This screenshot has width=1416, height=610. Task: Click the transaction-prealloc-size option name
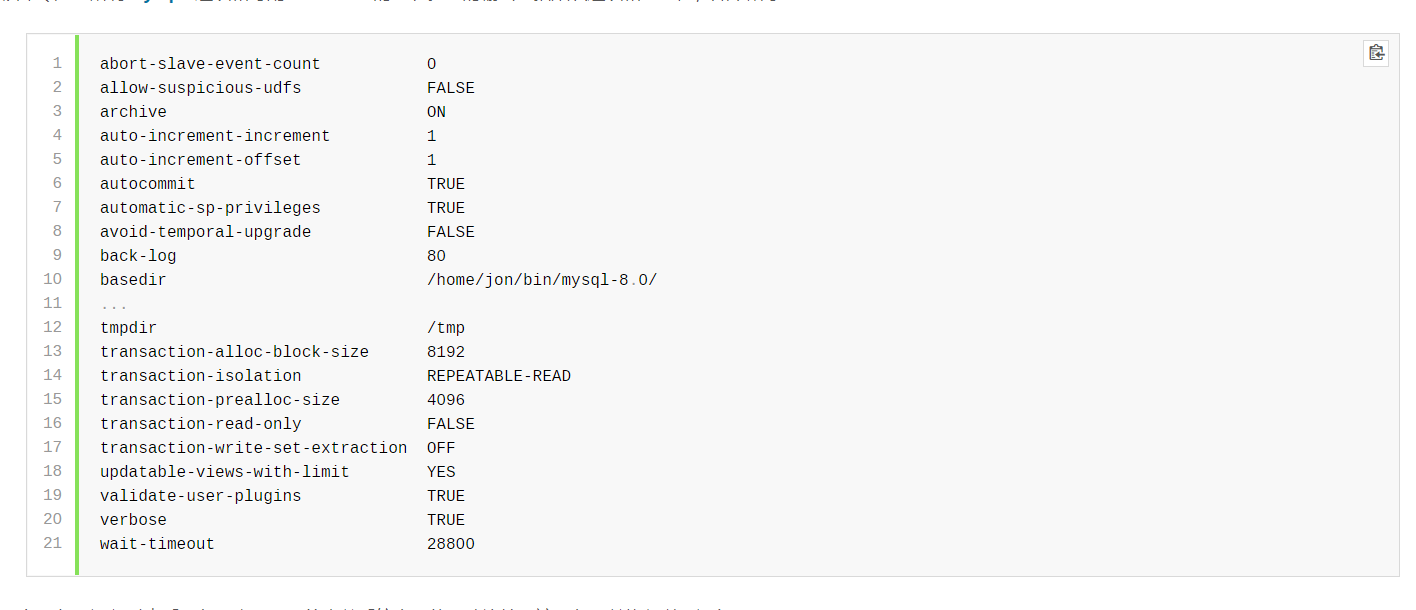pyautogui.click(x=220, y=400)
